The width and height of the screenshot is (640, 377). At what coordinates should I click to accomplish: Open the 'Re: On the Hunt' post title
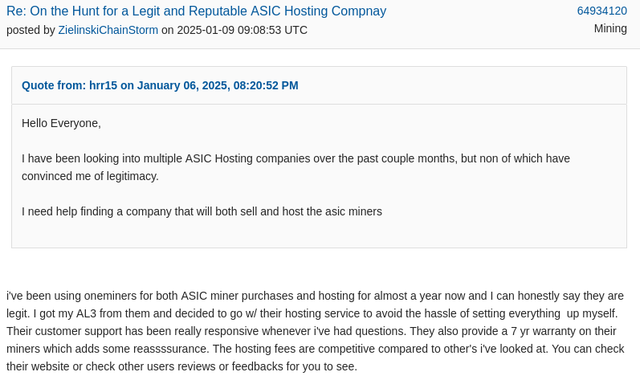[196, 11]
